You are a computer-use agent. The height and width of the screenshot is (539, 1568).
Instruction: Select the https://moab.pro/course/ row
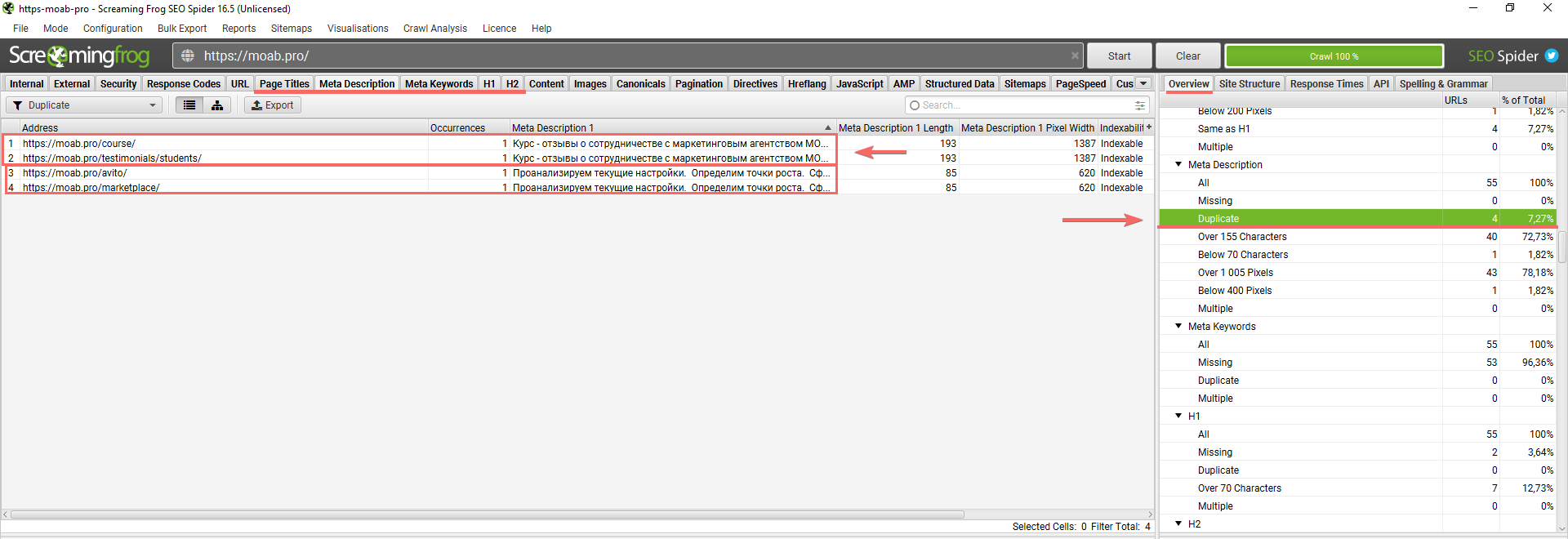pos(578,143)
